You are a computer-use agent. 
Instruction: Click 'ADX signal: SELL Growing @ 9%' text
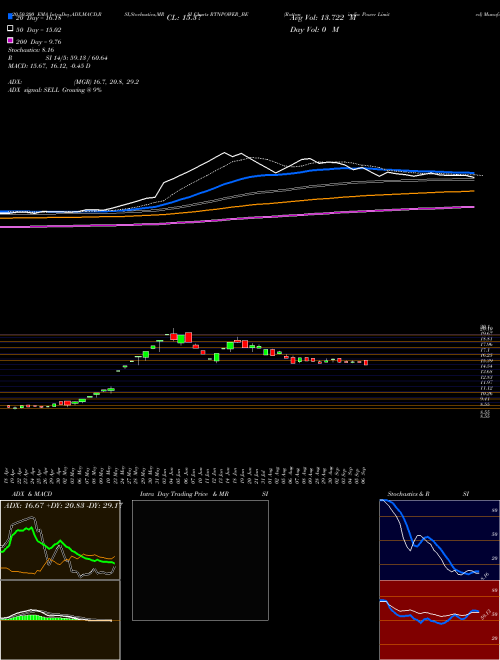[55, 90]
